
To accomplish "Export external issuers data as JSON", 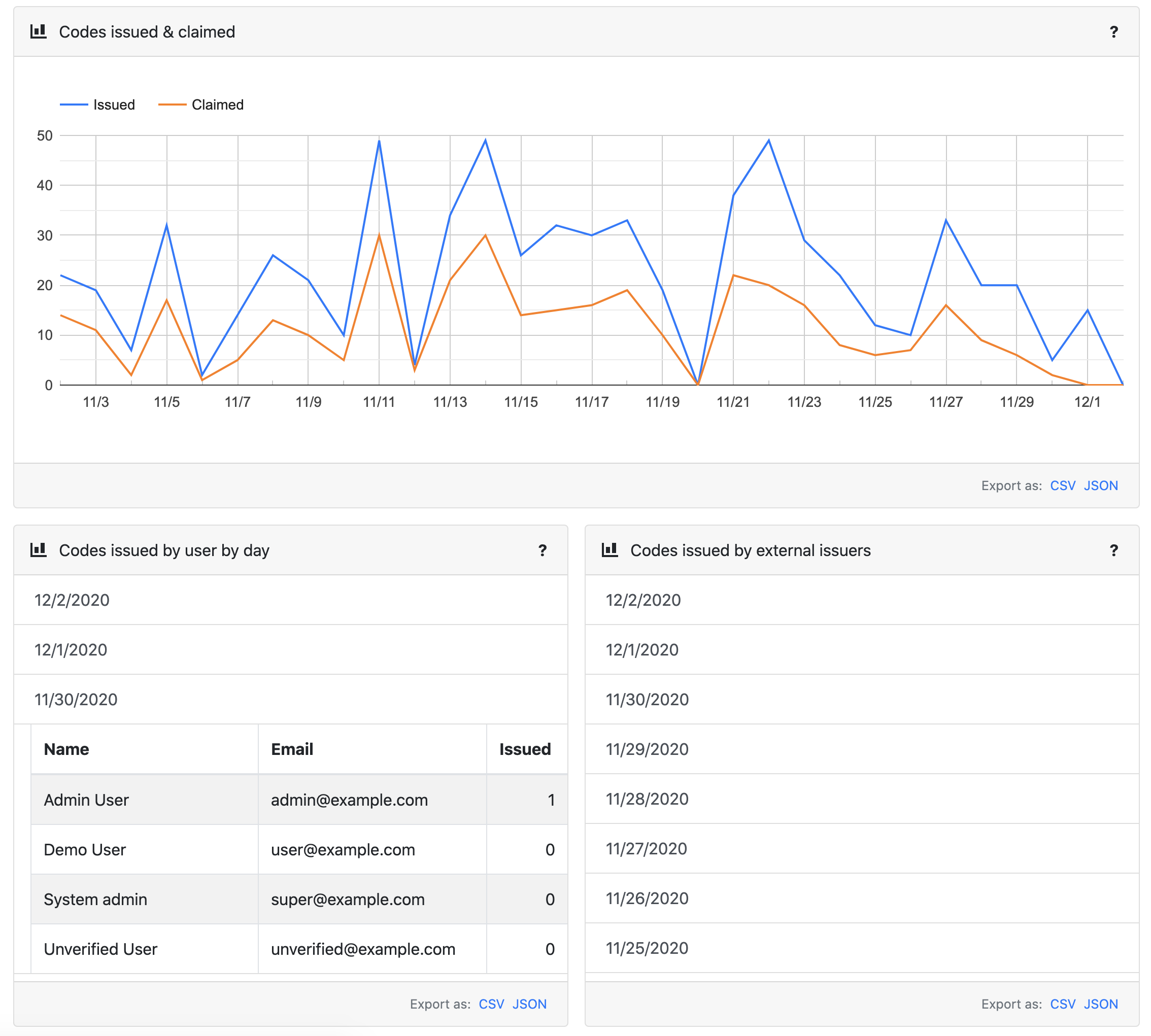I will (1100, 1004).
